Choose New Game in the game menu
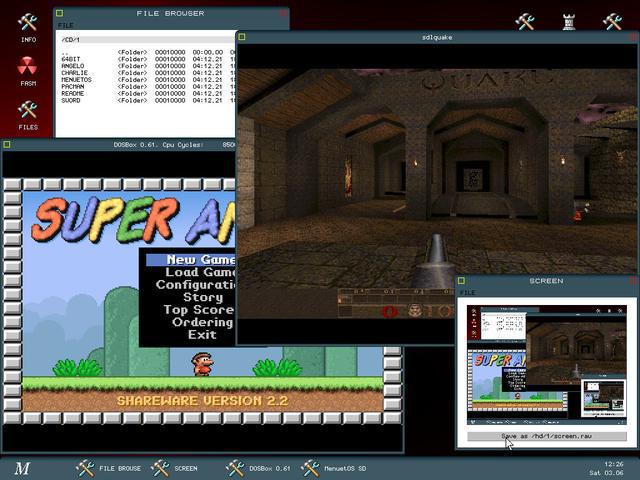 click(200, 260)
